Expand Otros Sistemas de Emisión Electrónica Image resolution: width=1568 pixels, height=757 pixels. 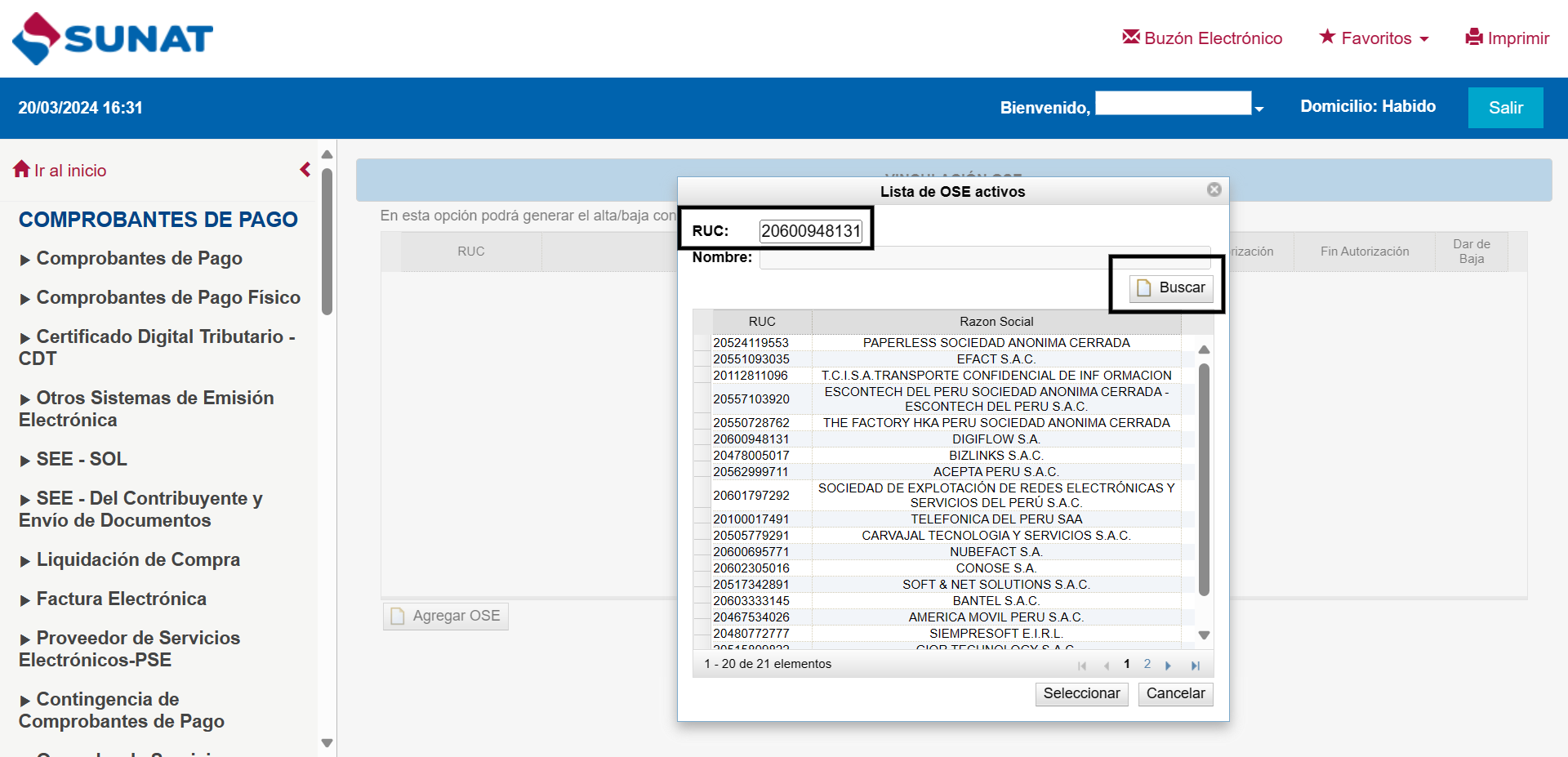147,408
